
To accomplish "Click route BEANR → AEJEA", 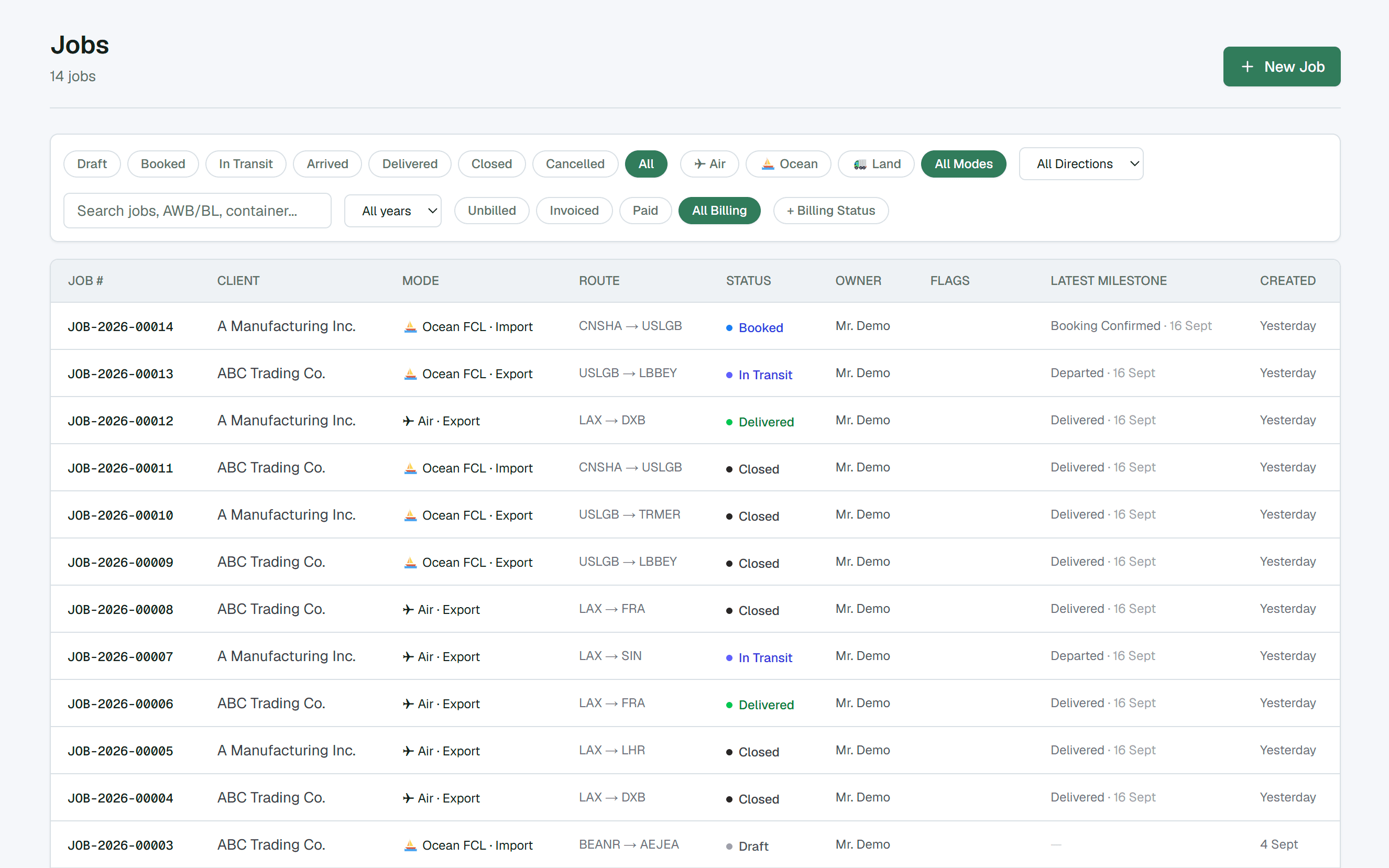I will pos(629,844).
